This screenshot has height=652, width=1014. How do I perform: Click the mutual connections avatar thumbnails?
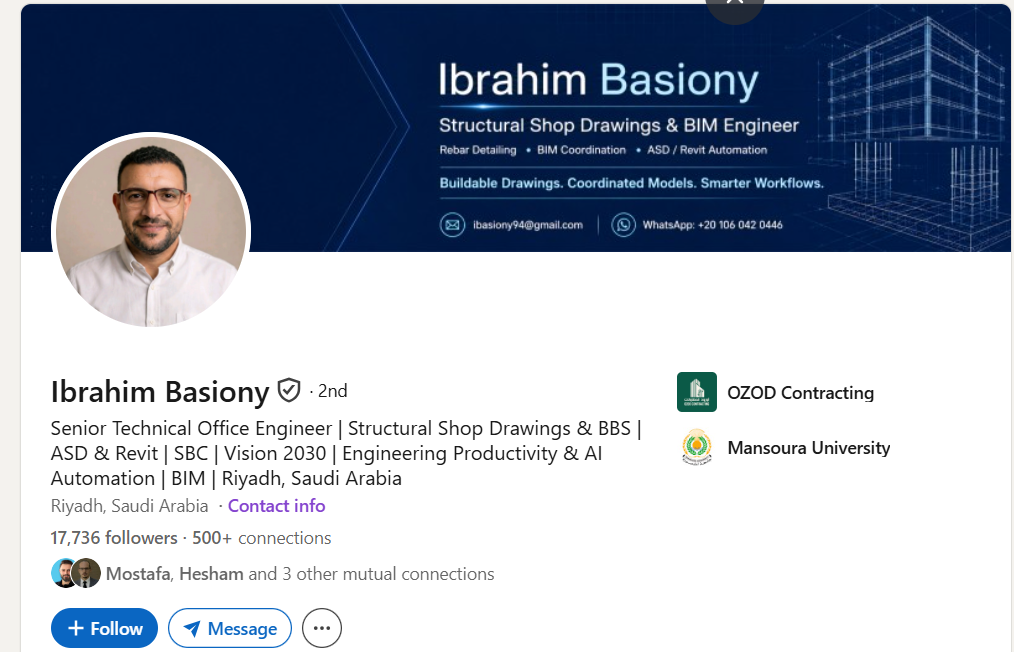point(76,573)
